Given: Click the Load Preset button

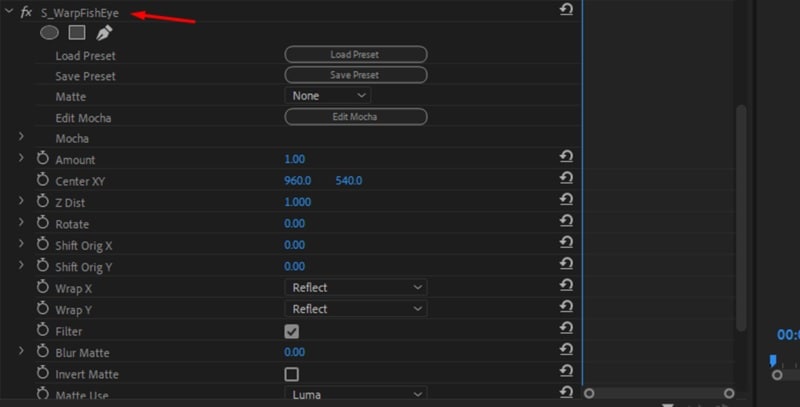Looking at the screenshot, I should [x=356, y=55].
